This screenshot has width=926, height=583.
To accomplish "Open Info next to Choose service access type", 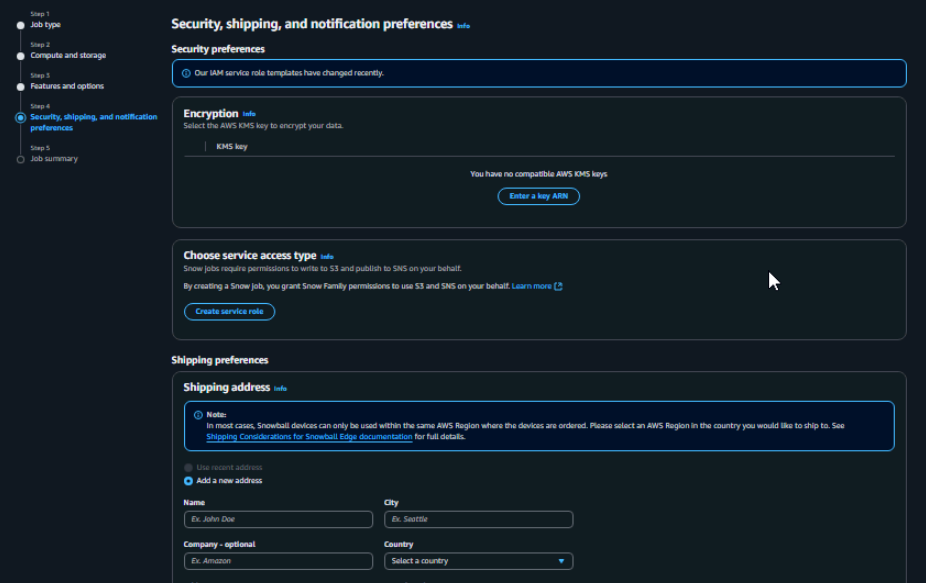I will (x=327, y=257).
